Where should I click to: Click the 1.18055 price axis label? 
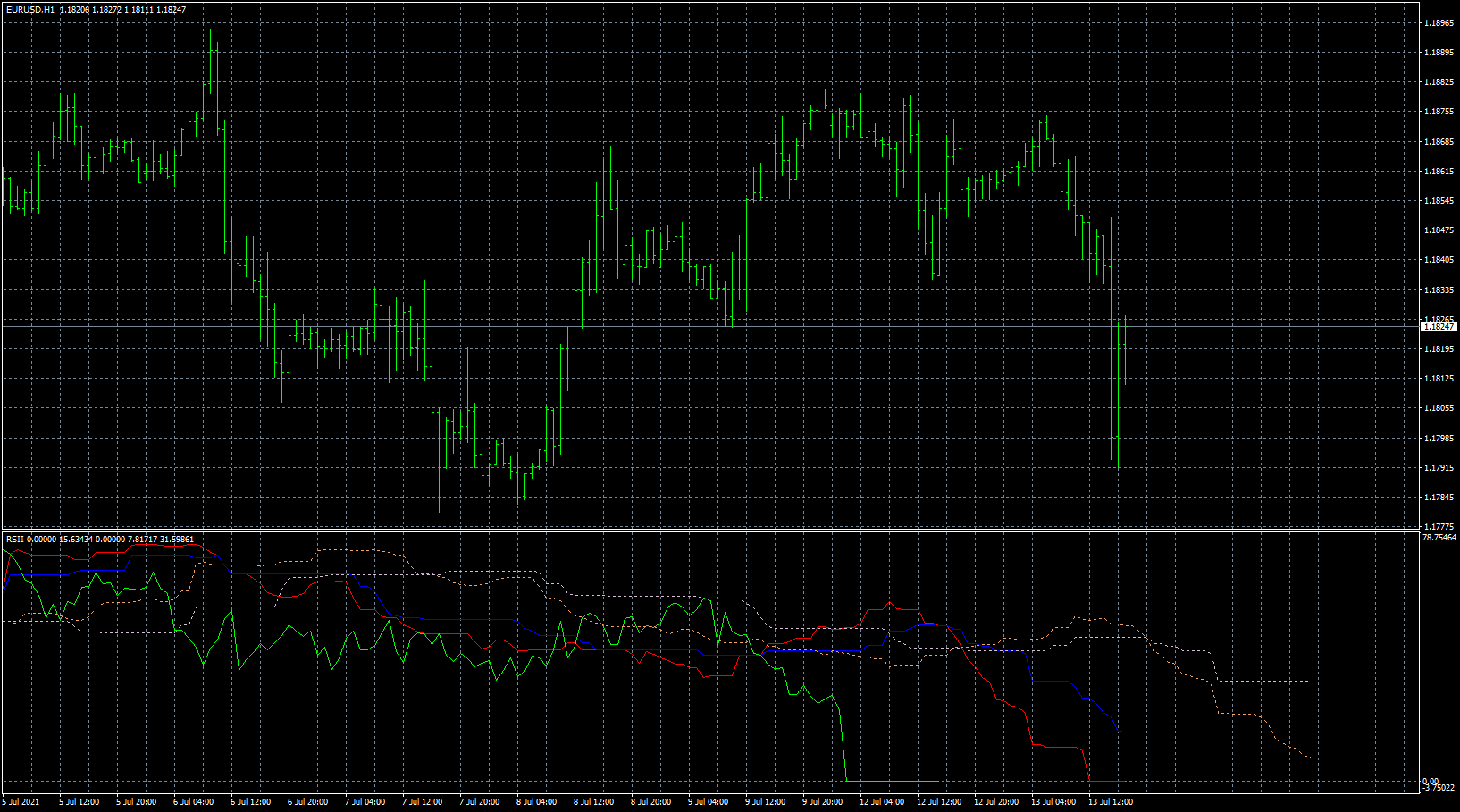(x=1439, y=408)
